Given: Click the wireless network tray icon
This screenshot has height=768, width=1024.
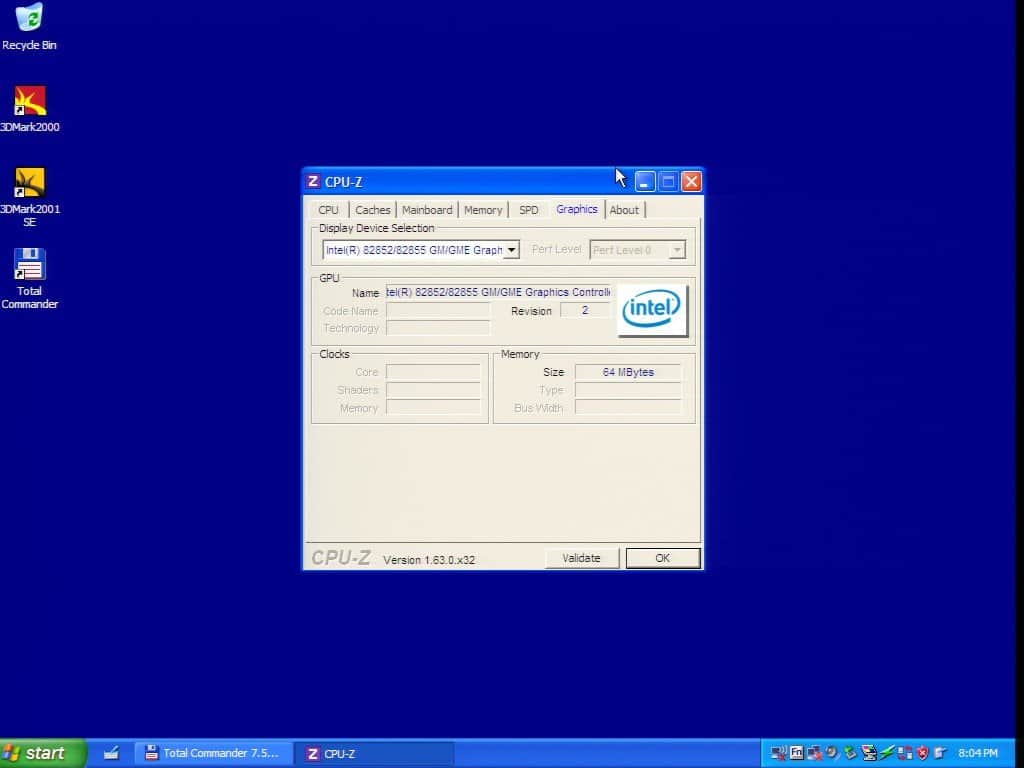Looking at the screenshot, I should tap(778, 753).
